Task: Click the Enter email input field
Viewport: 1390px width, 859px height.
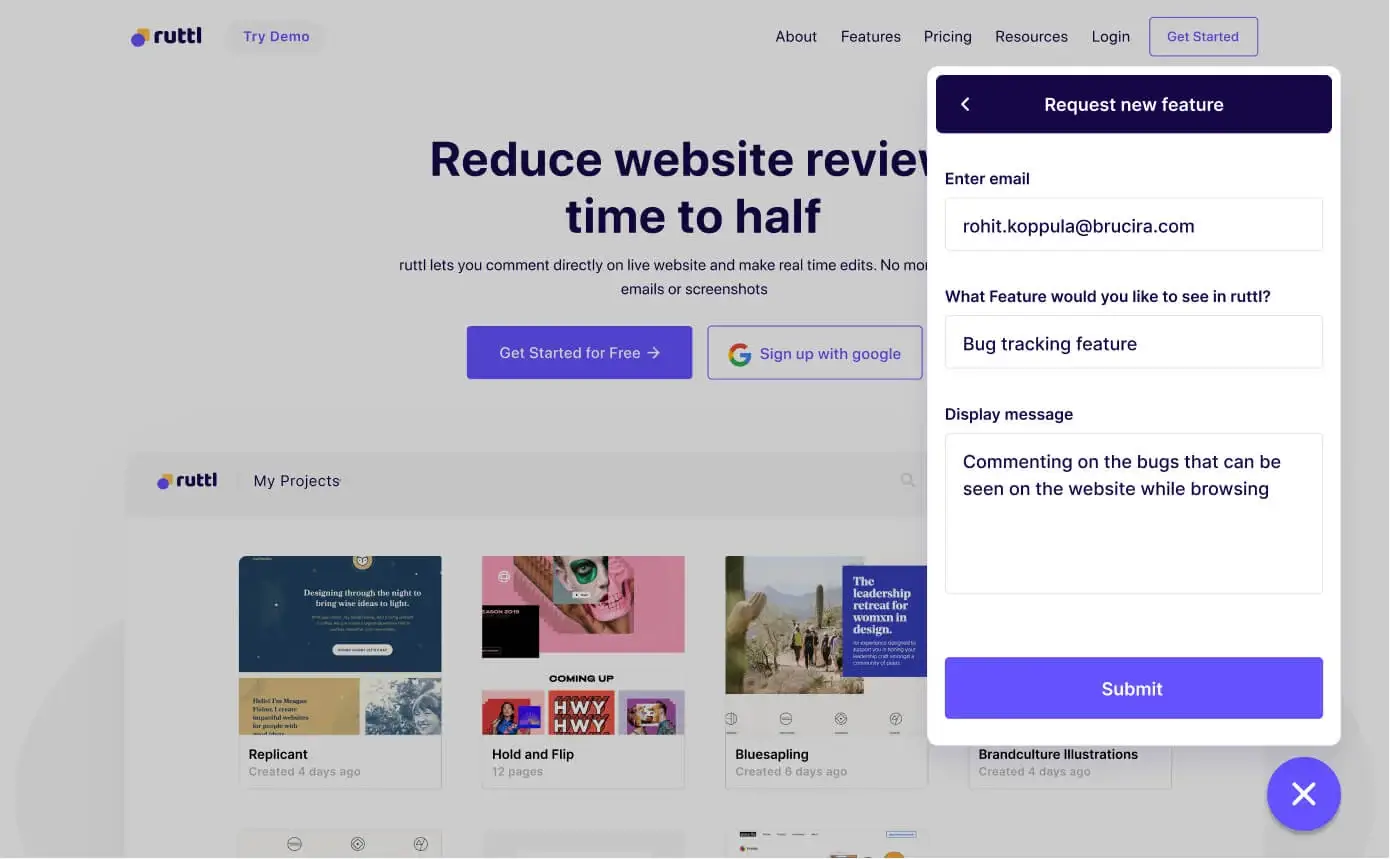Action: click(1133, 225)
